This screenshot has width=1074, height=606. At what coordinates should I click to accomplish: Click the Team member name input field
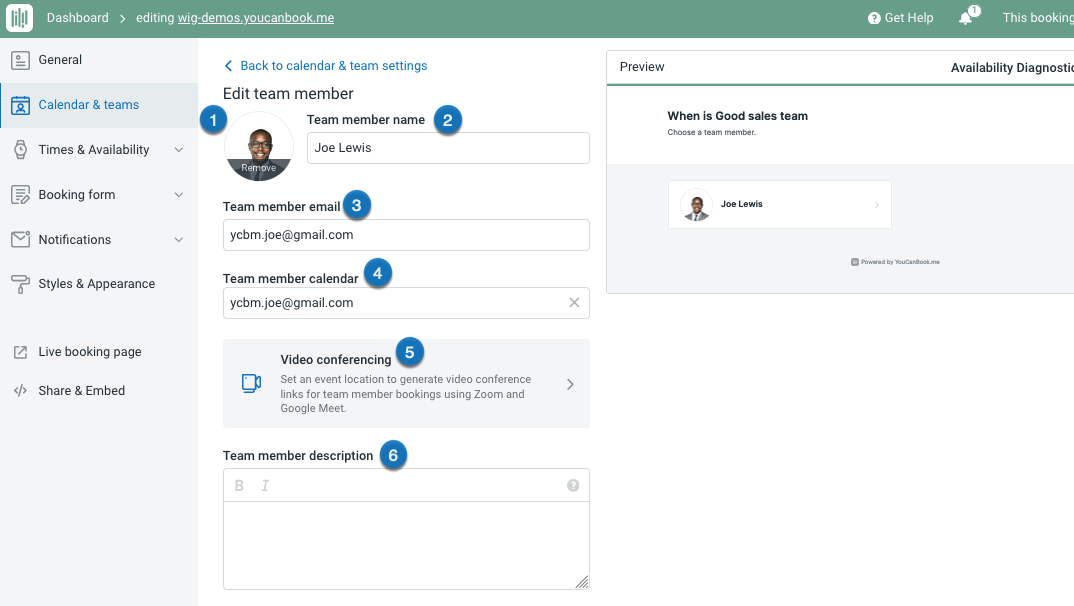click(x=447, y=147)
